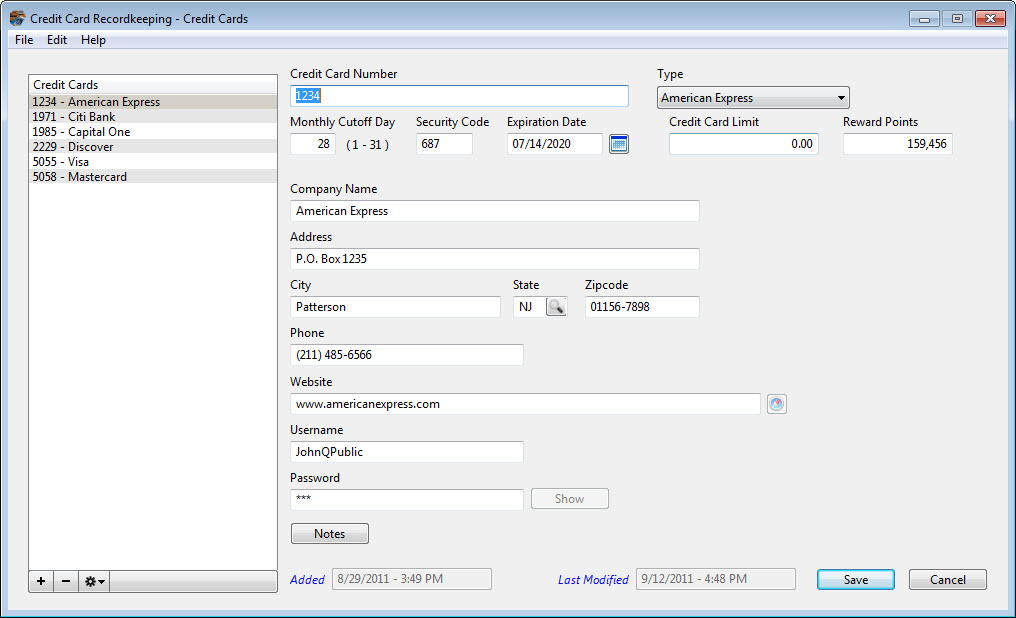This screenshot has height=618, width=1016.
Task: Click the Phone field
Action: [407, 355]
